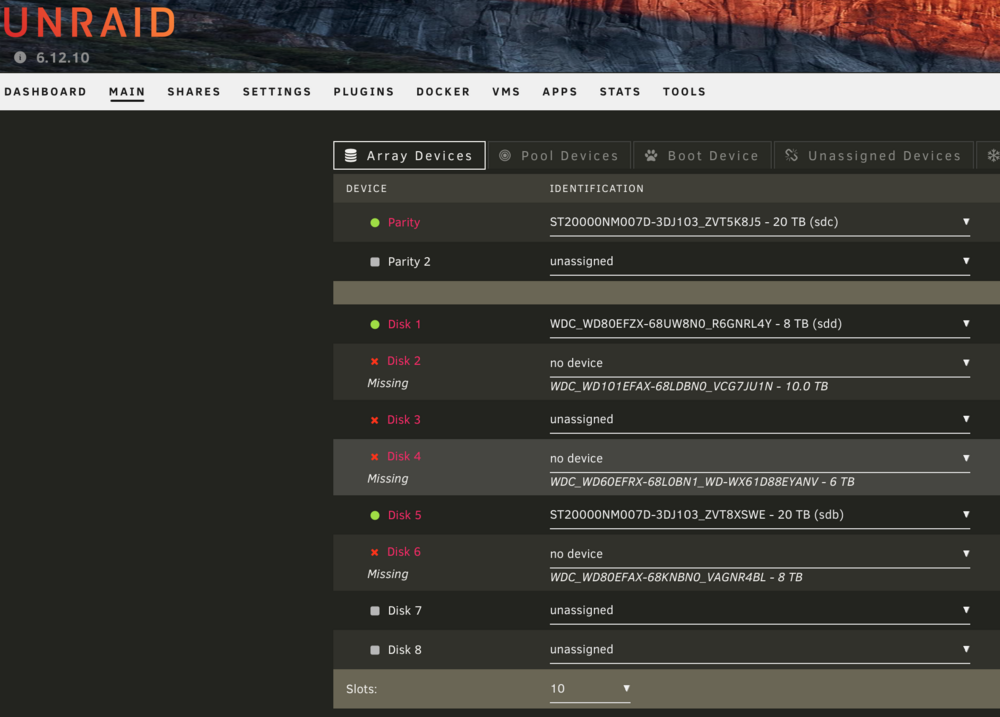1000x717 pixels.
Task: Click the Missing label under Disk 4
Action: (x=388, y=479)
